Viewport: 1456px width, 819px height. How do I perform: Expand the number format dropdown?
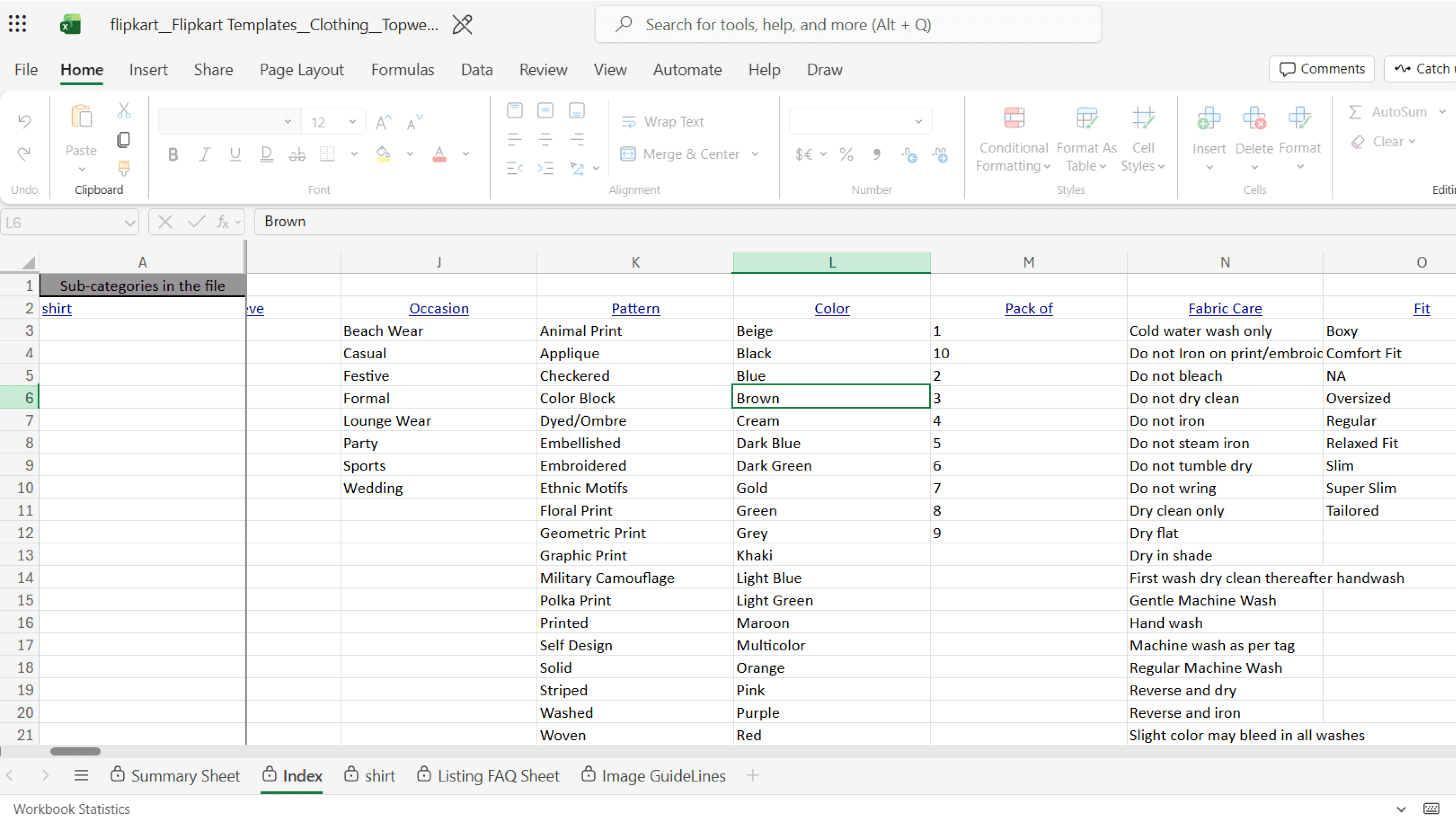click(x=918, y=121)
